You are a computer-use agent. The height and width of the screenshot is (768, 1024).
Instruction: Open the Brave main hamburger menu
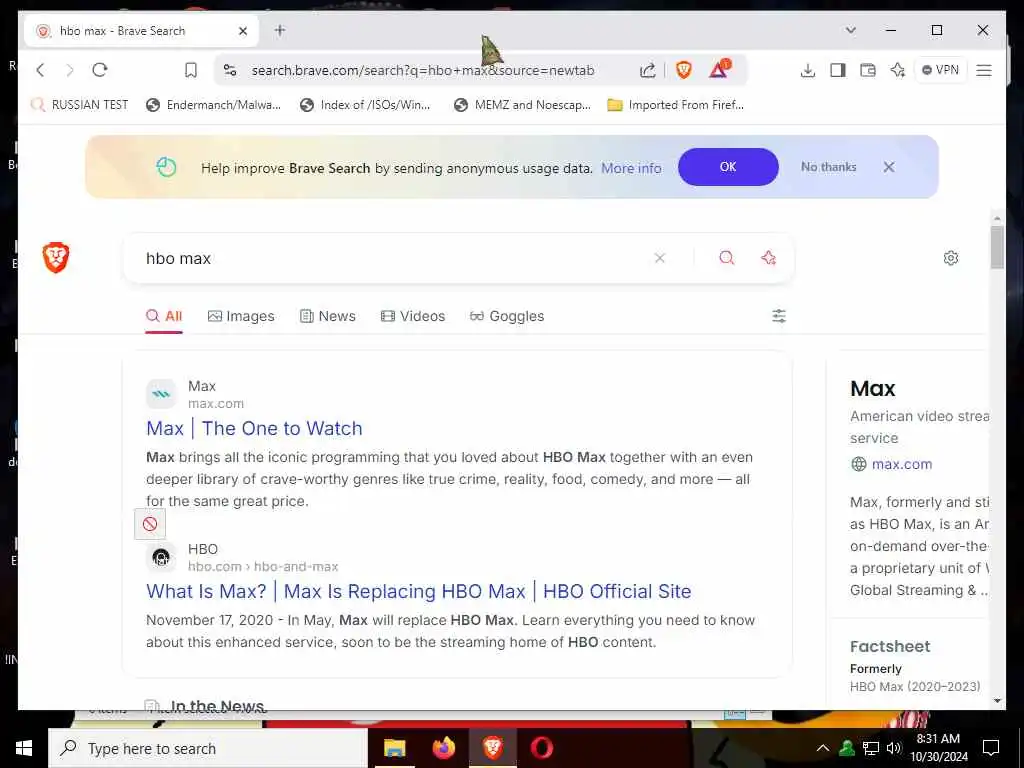984,70
